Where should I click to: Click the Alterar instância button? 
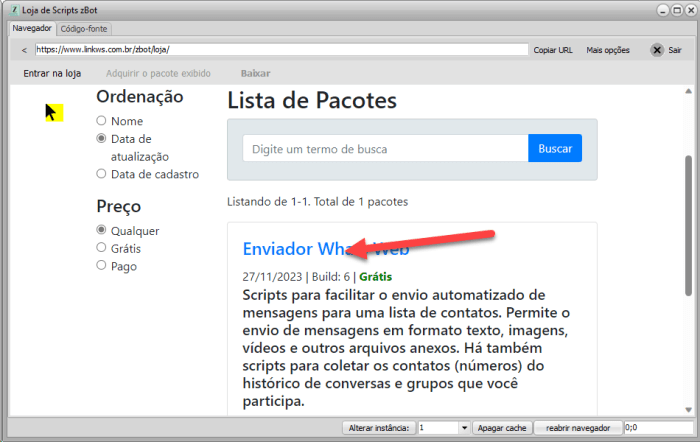tap(379, 428)
